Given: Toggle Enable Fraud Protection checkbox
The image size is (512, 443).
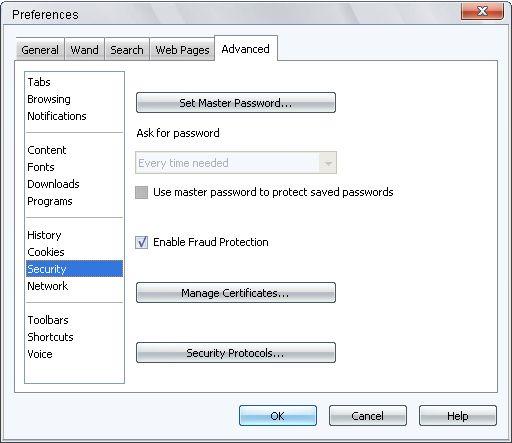Looking at the screenshot, I should (x=141, y=242).
